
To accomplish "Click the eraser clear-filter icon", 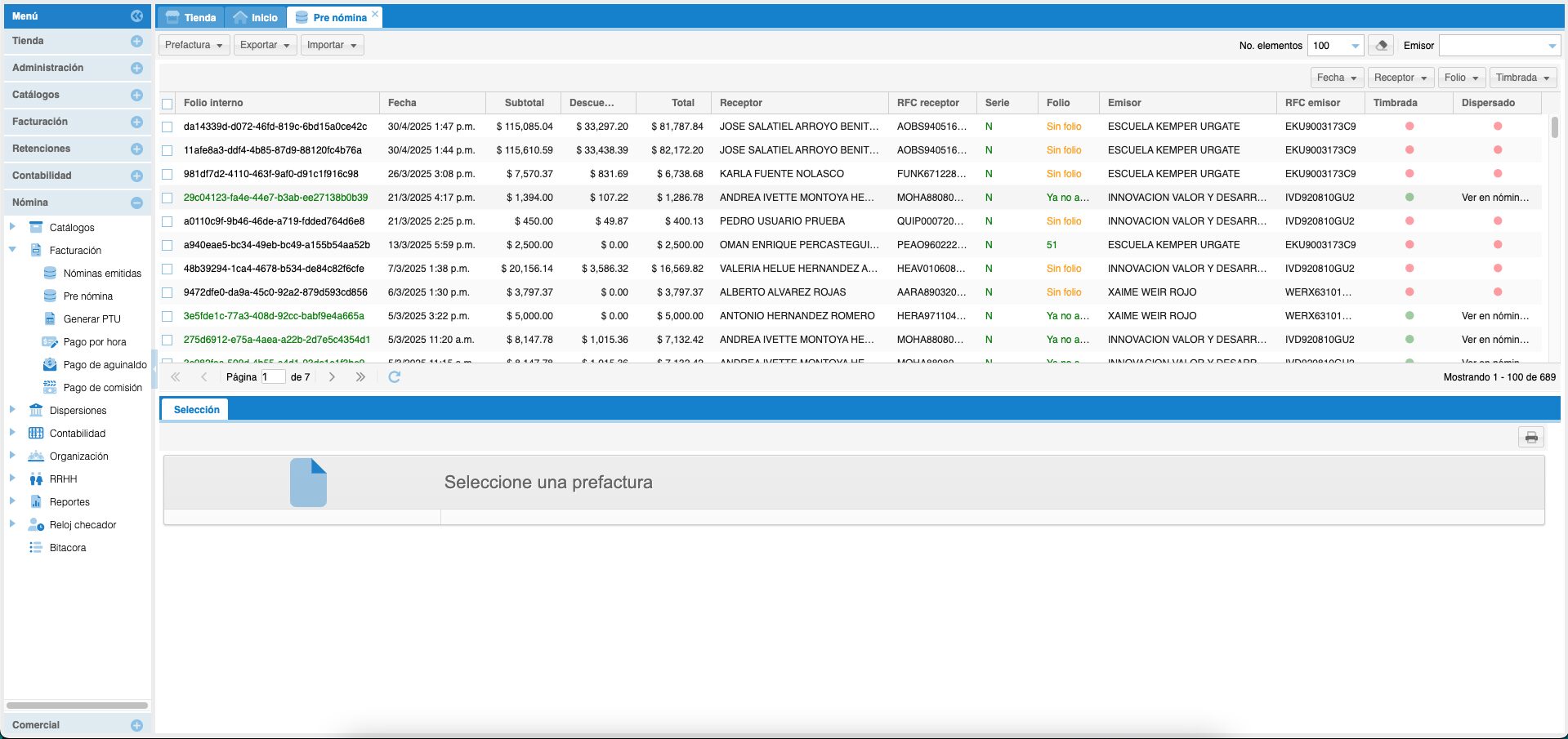I will [x=1381, y=46].
